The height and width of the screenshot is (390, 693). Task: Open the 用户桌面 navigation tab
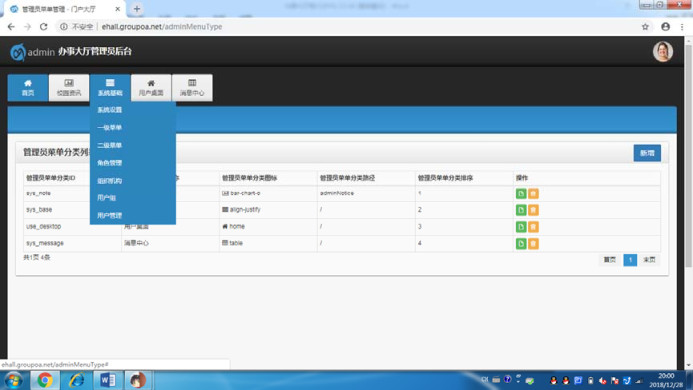tap(151, 88)
